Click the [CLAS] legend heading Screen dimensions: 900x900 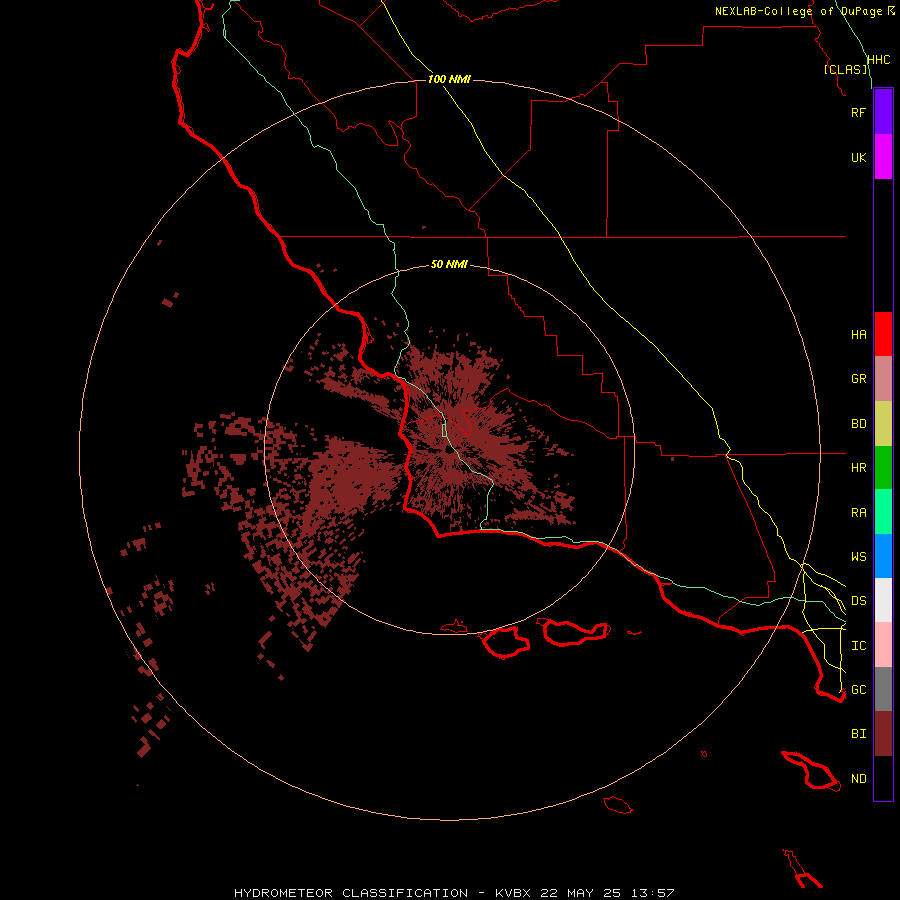click(x=845, y=69)
